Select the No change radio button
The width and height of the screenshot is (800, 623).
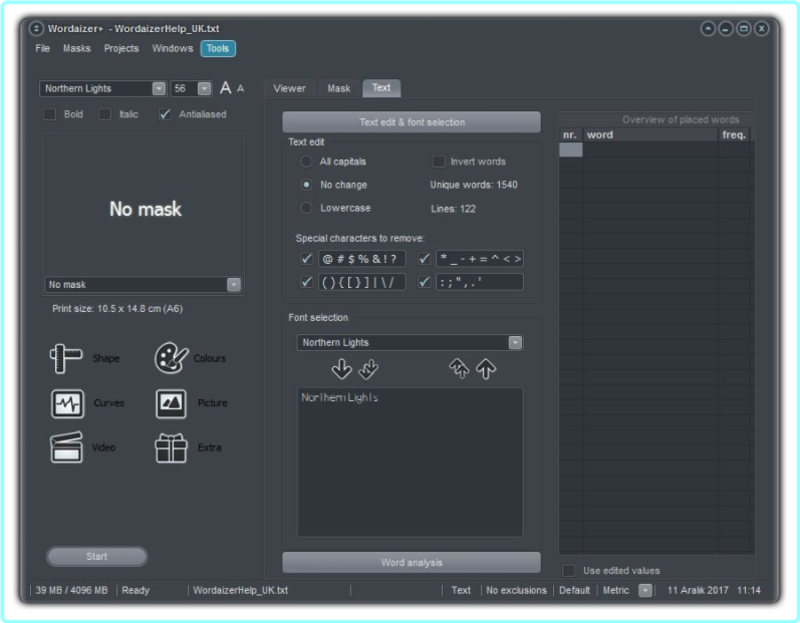(306, 185)
